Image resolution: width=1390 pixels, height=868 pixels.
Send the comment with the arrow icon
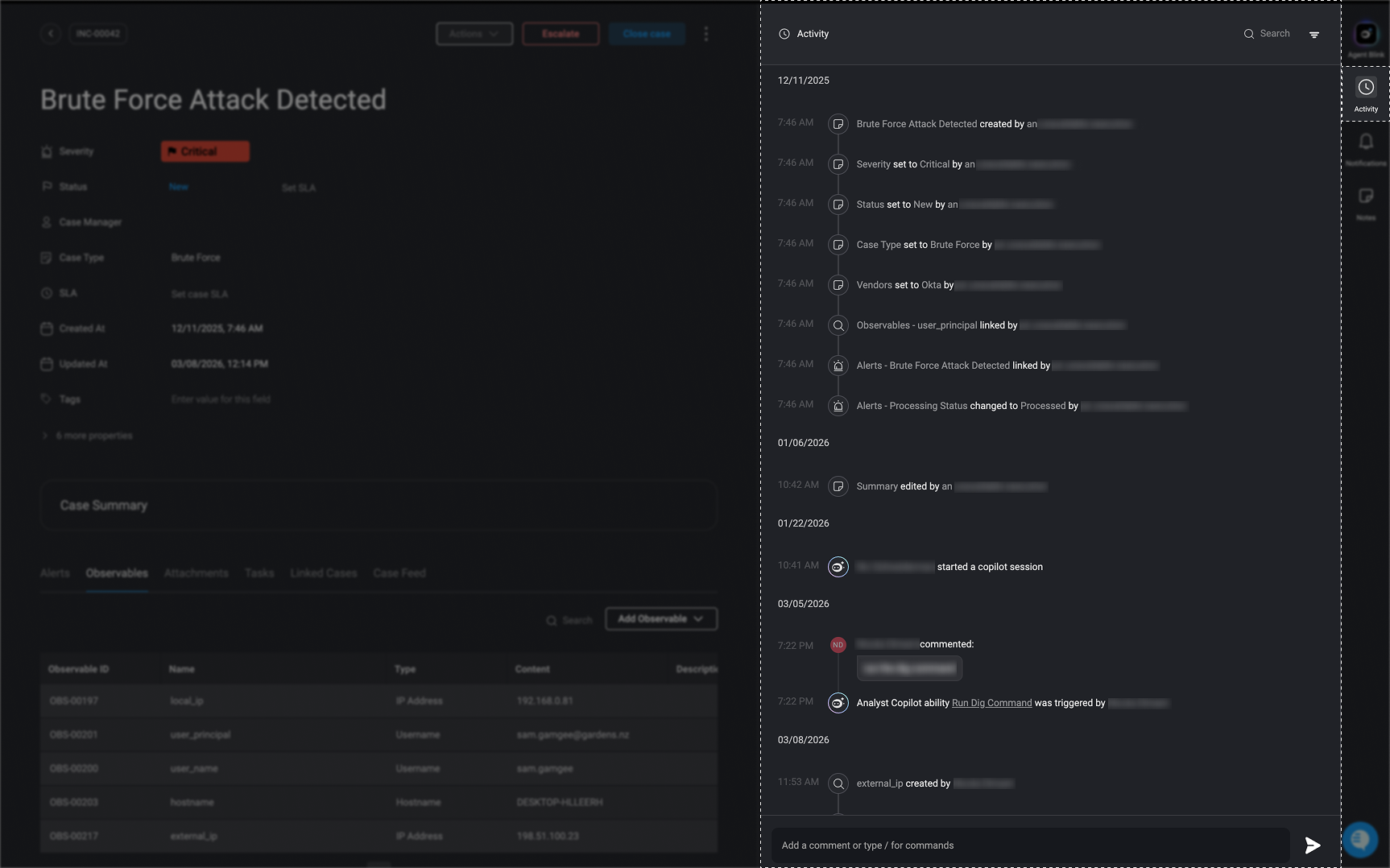click(1313, 845)
